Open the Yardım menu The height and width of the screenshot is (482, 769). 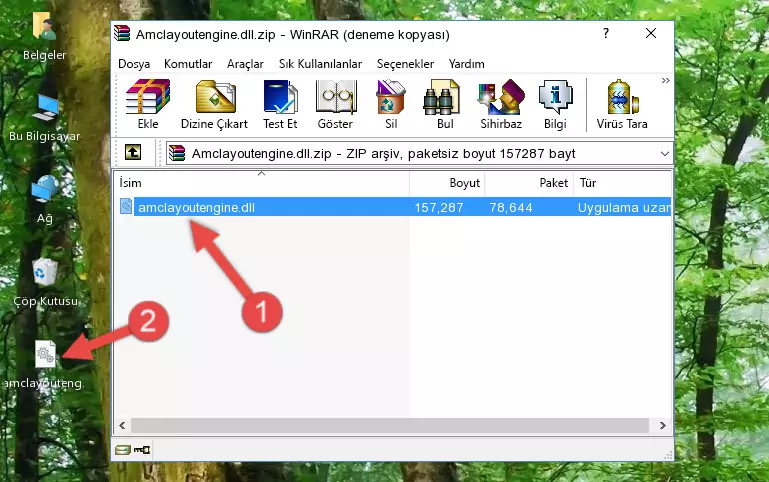tap(466, 64)
